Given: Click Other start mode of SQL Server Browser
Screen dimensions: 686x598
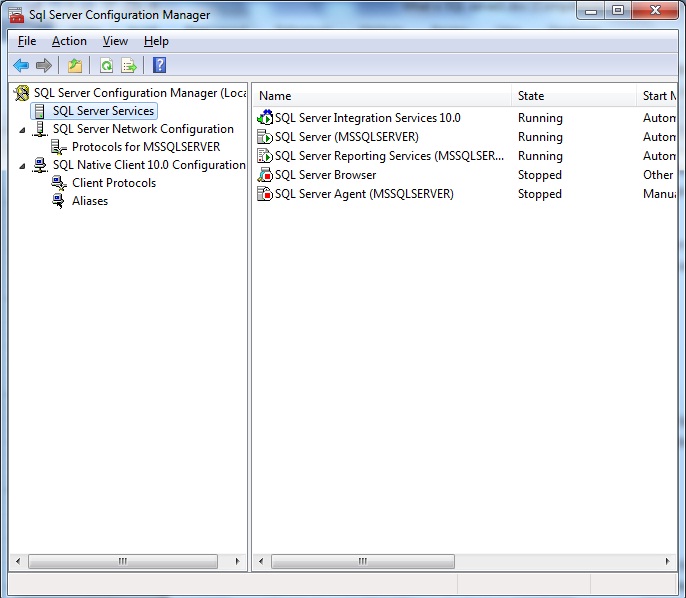Looking at the screenshot, I should [x=658, y=175].
